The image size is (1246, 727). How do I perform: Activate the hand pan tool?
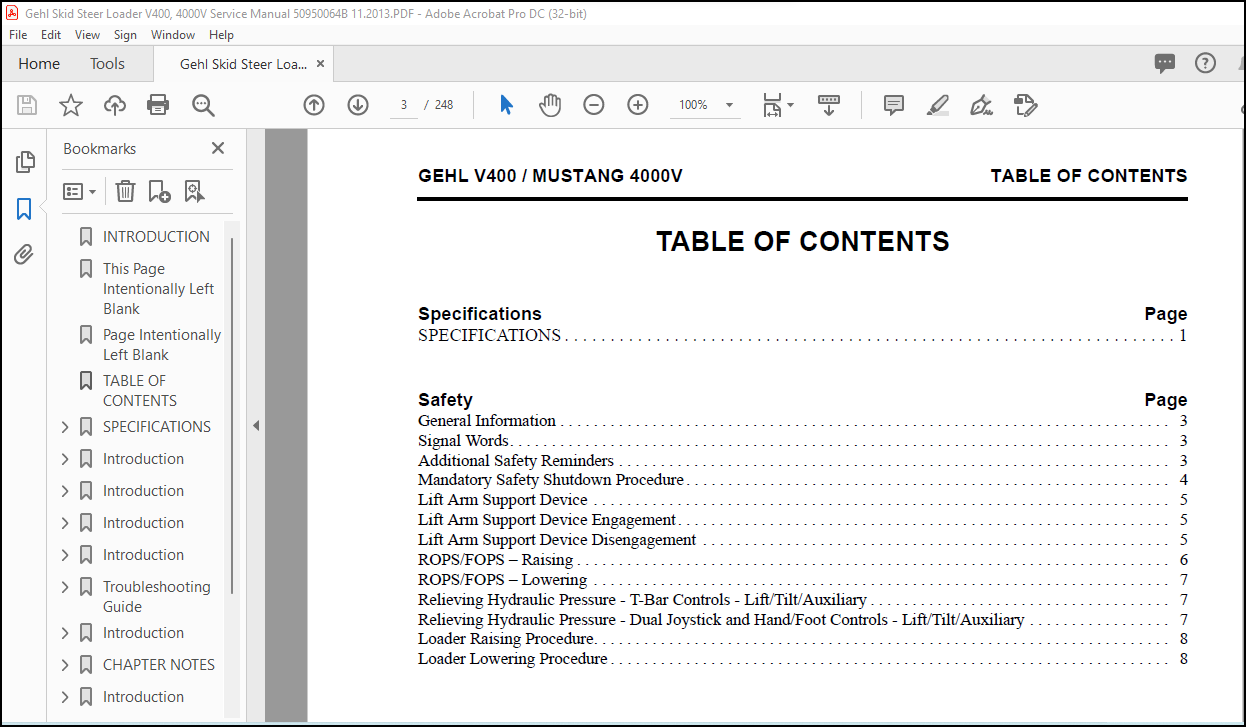click(x=550, y=105)
